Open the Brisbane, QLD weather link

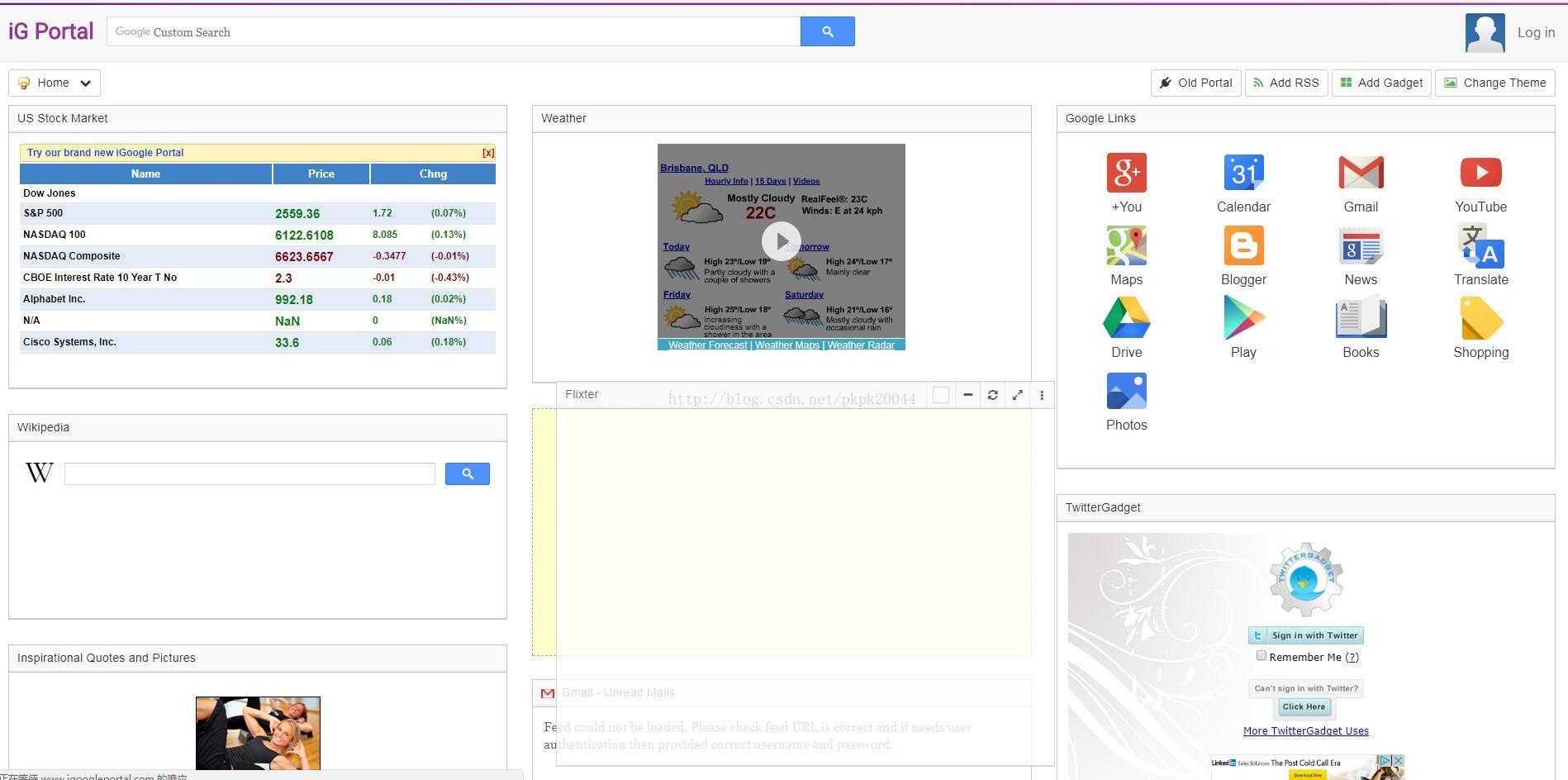[x=694, y=168]
